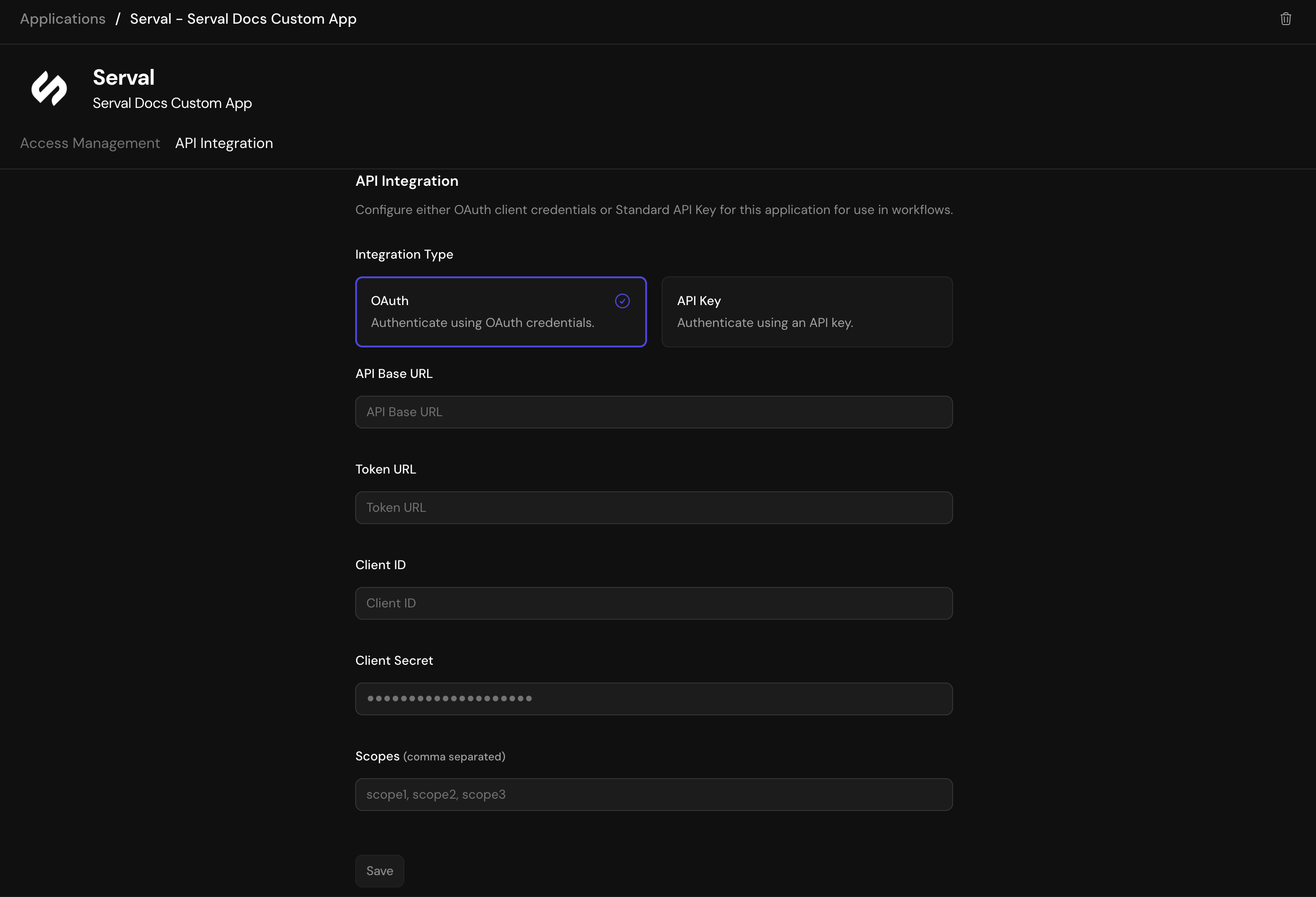Click the Scopes comma separated field
This screenshot has height=897, width=1316.
click(x=653, y=794)
